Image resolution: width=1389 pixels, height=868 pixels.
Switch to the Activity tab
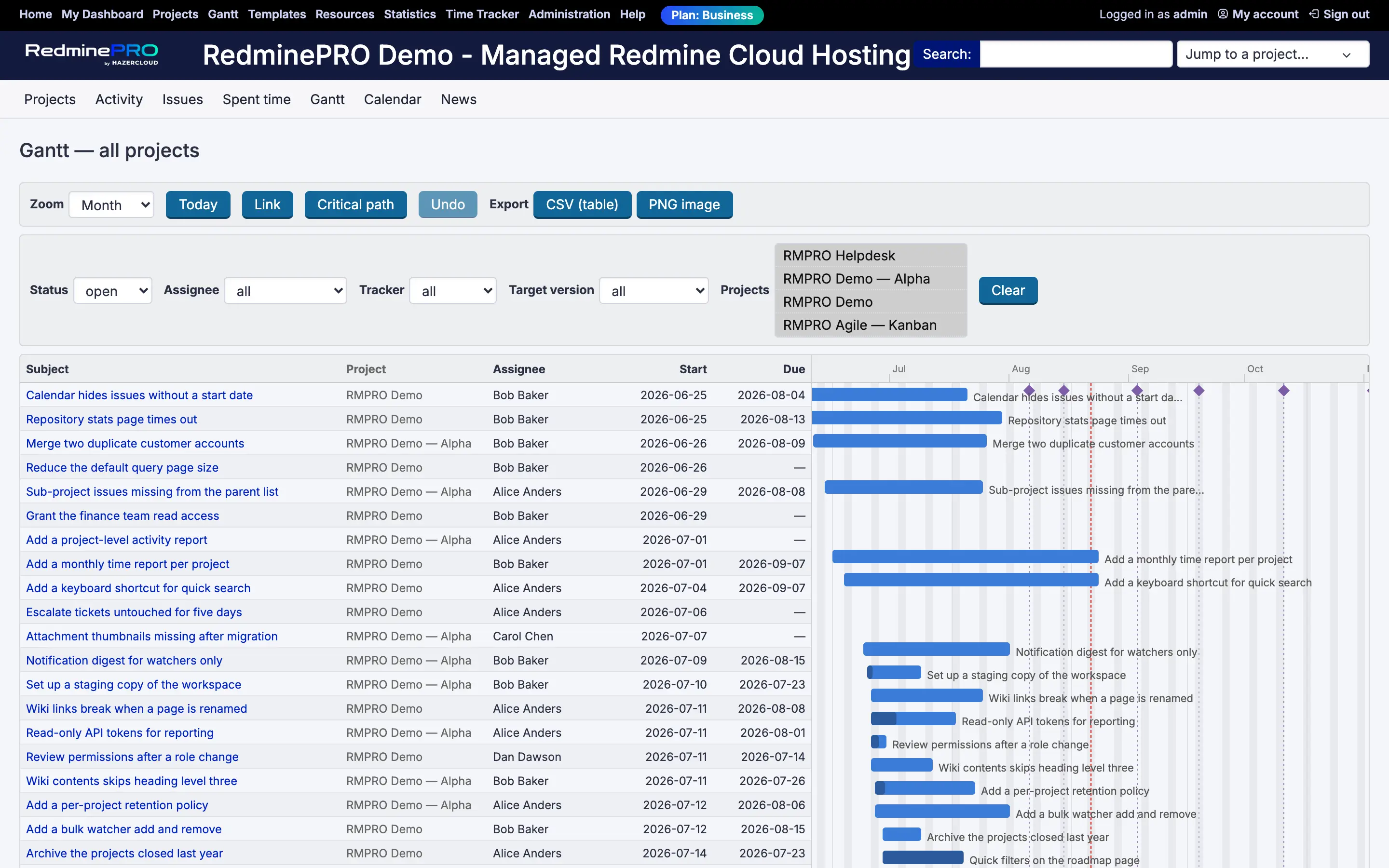click(119, 99)
